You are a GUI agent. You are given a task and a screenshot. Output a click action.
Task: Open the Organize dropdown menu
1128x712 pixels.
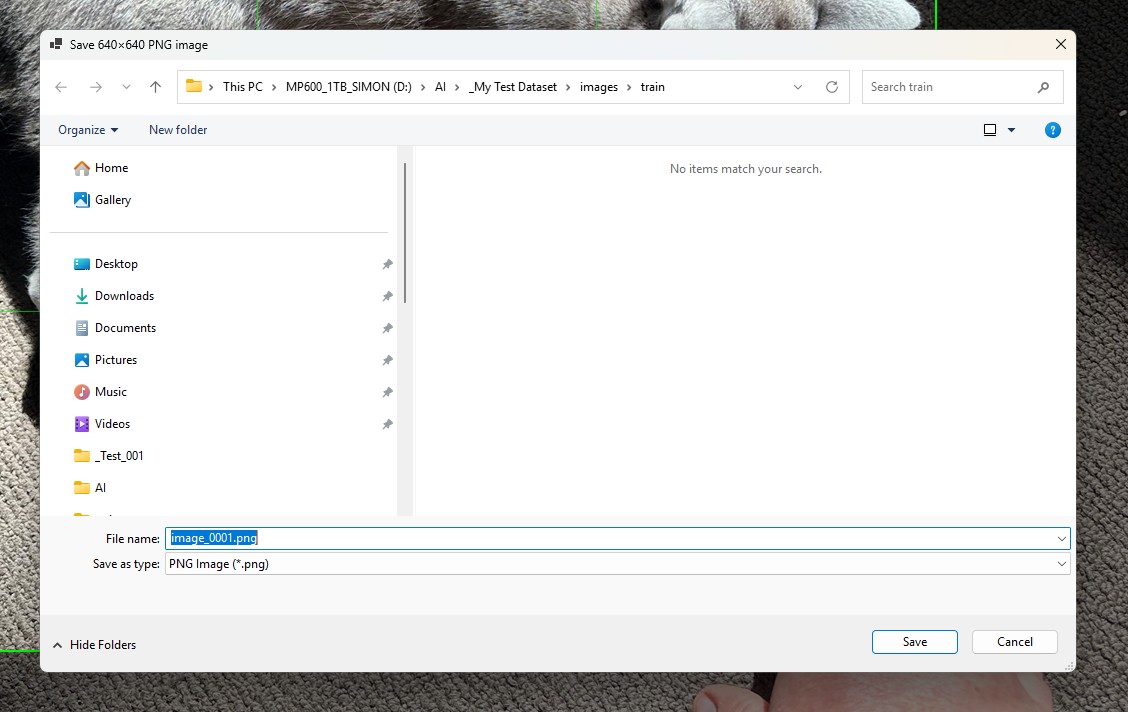point(88,129)
